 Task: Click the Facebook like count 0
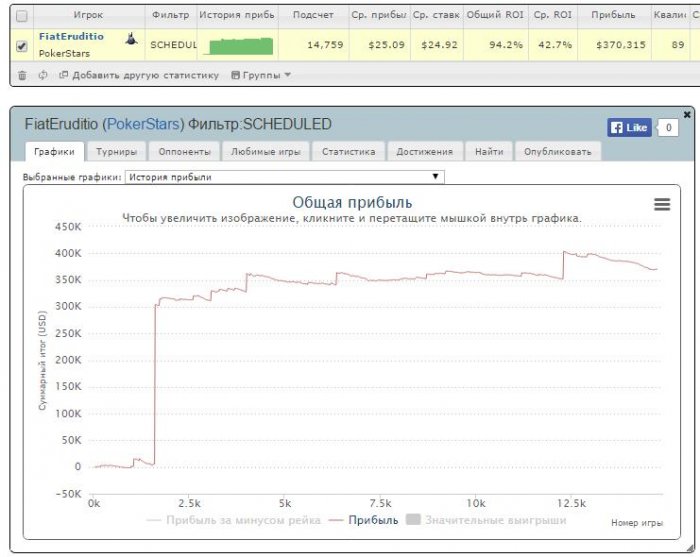pos(668,128)
